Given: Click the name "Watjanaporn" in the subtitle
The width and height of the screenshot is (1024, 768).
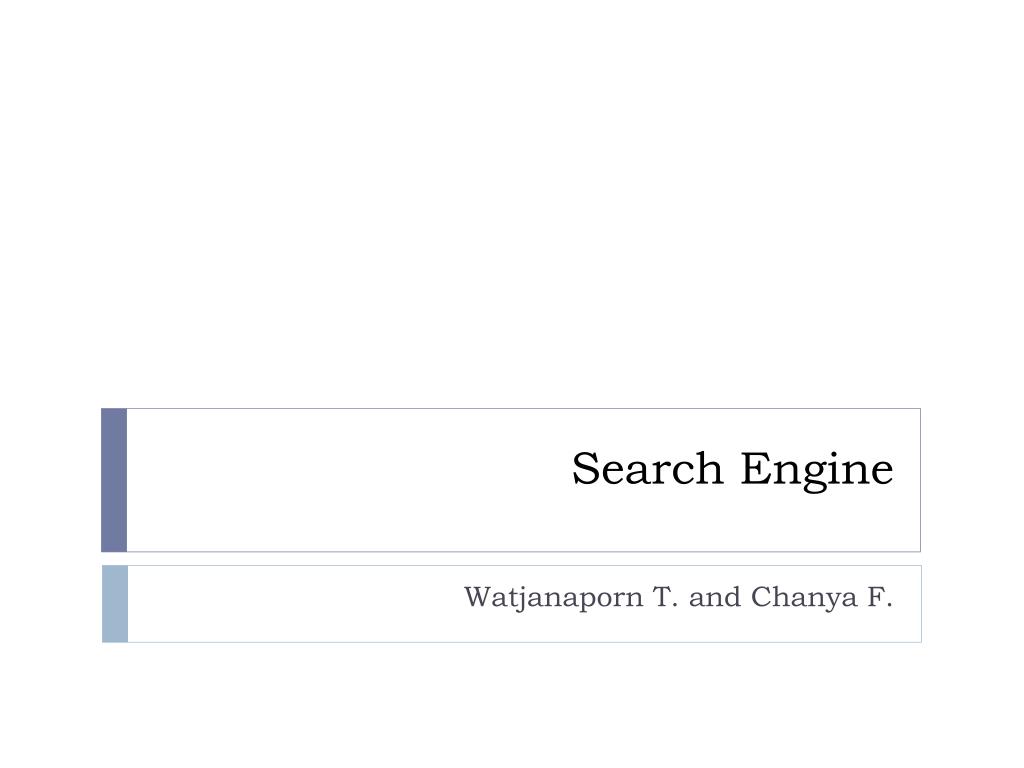Looking at the screenshot, I should click(x=553, y=598).
